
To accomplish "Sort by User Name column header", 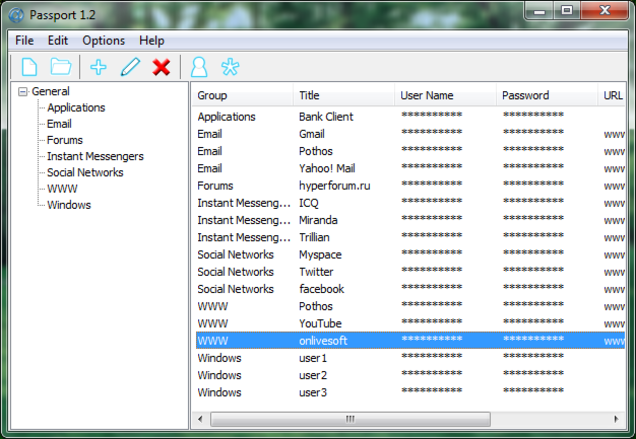I will [x=445, y=95].
